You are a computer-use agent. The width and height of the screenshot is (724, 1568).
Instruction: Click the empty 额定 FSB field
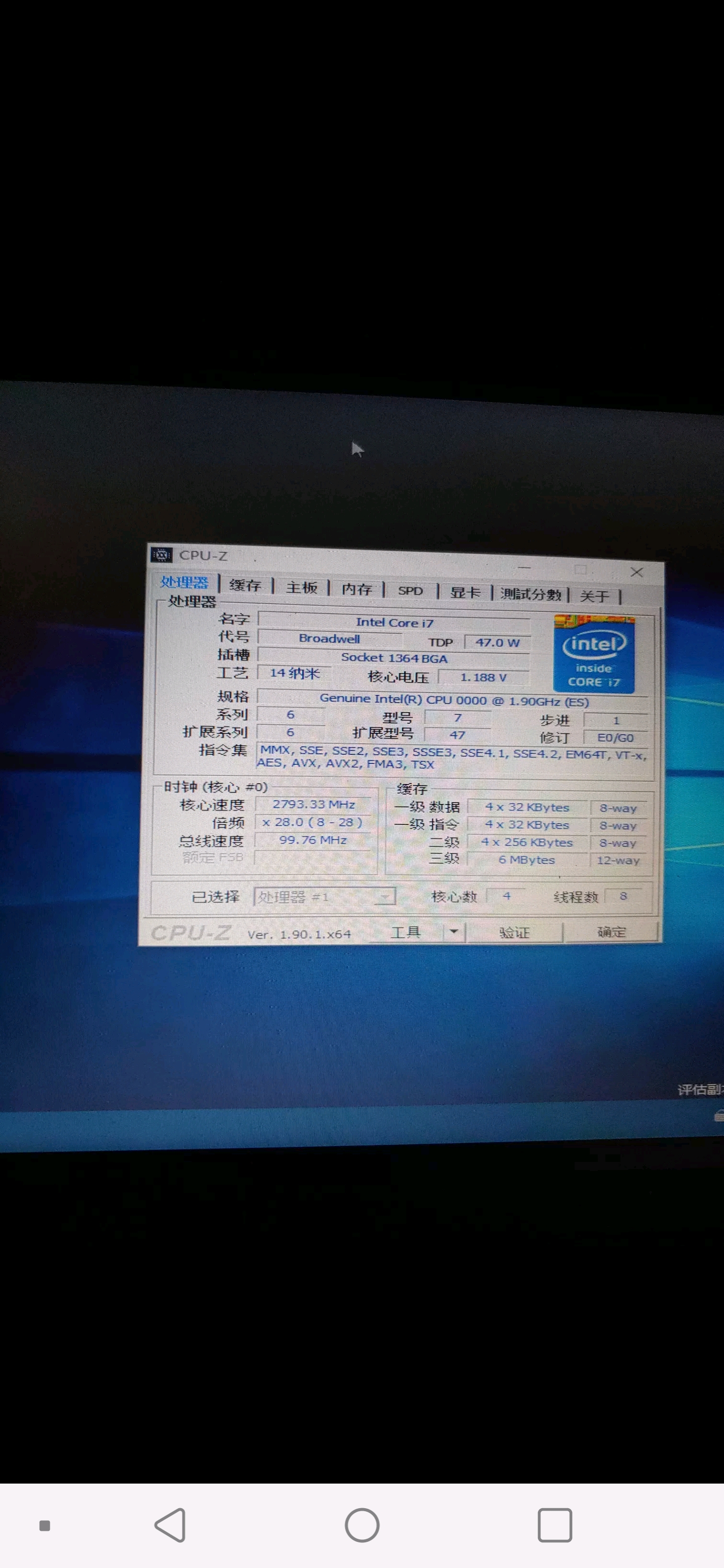point(313,858)
